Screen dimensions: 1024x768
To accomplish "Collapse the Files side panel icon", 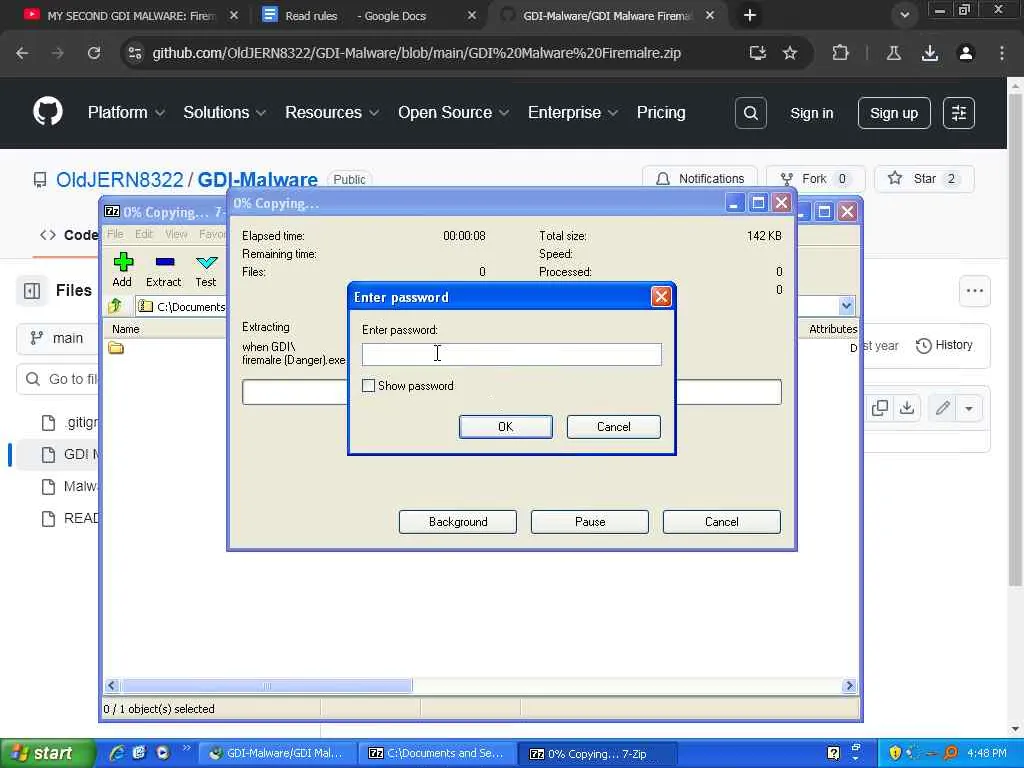I will pos(32,291).
